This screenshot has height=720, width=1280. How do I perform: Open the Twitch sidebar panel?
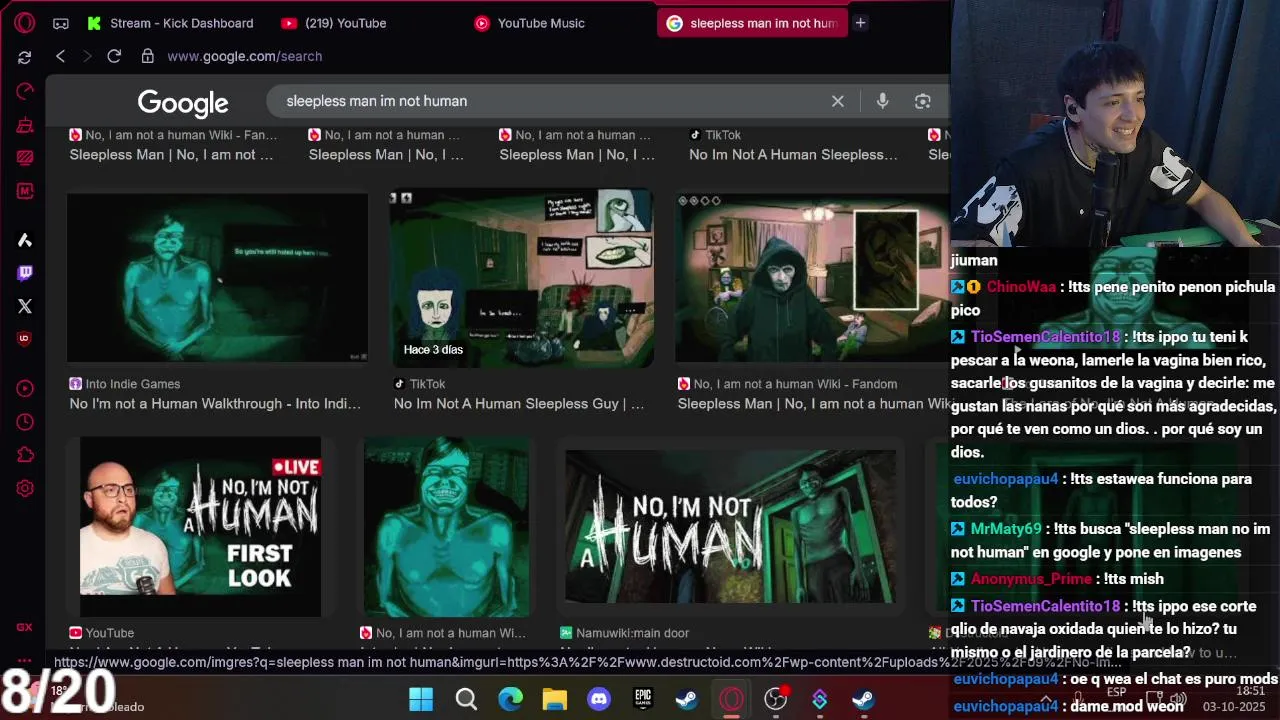pos(25,272)
